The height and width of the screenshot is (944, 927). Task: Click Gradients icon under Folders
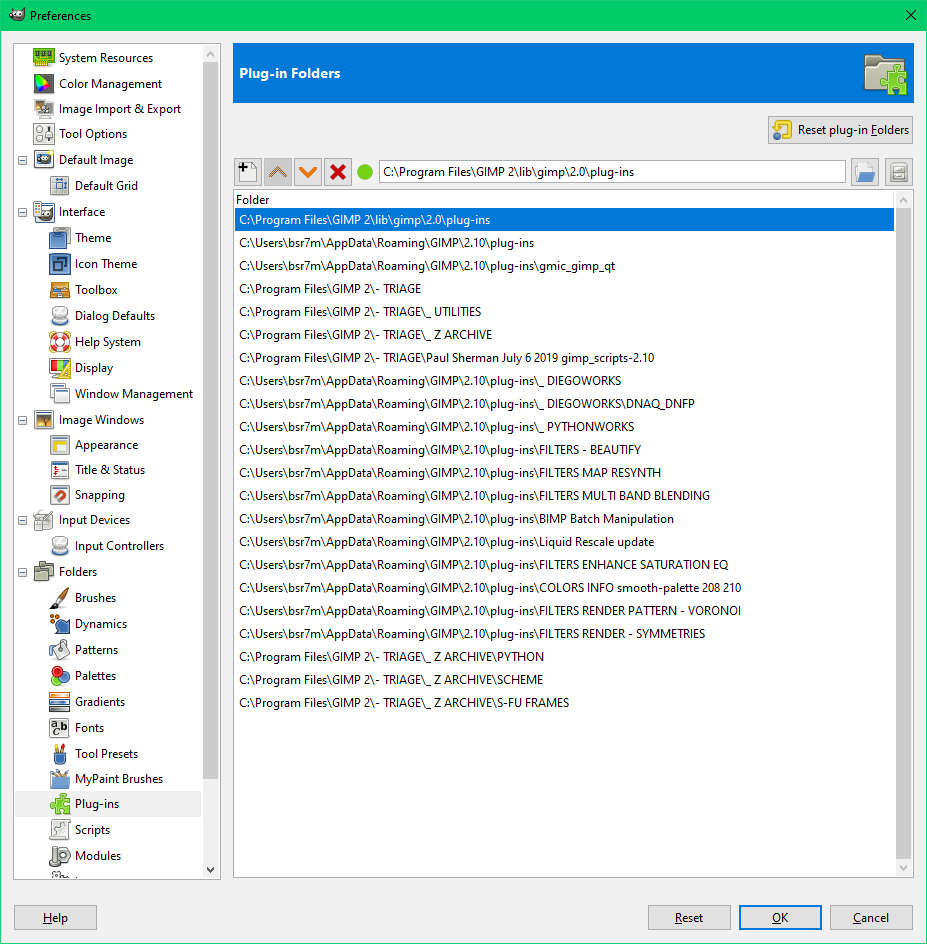[60, 701]
